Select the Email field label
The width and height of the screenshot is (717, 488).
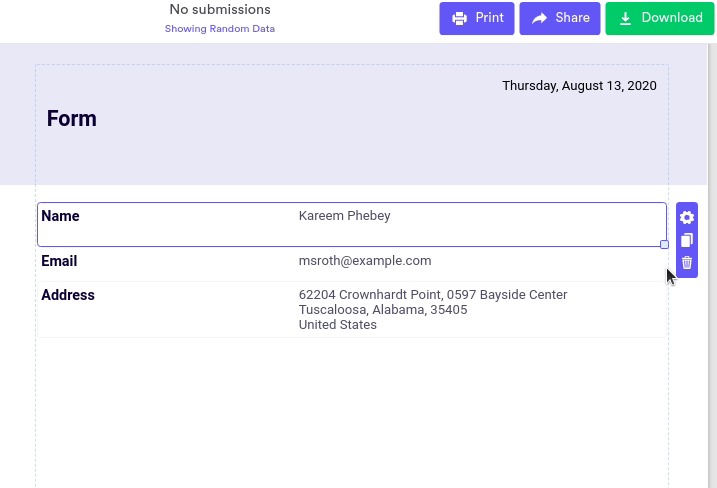click(59, 261)
